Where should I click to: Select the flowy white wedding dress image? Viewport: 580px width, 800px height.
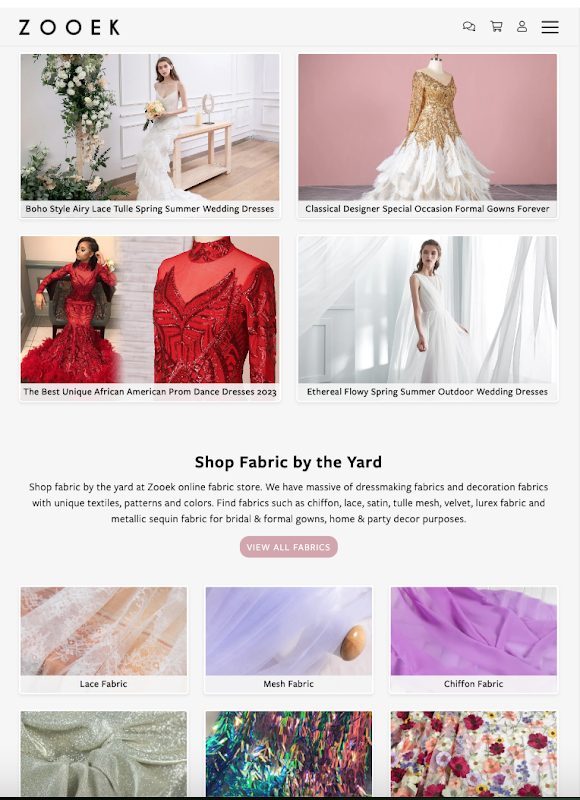pos(427,309)
